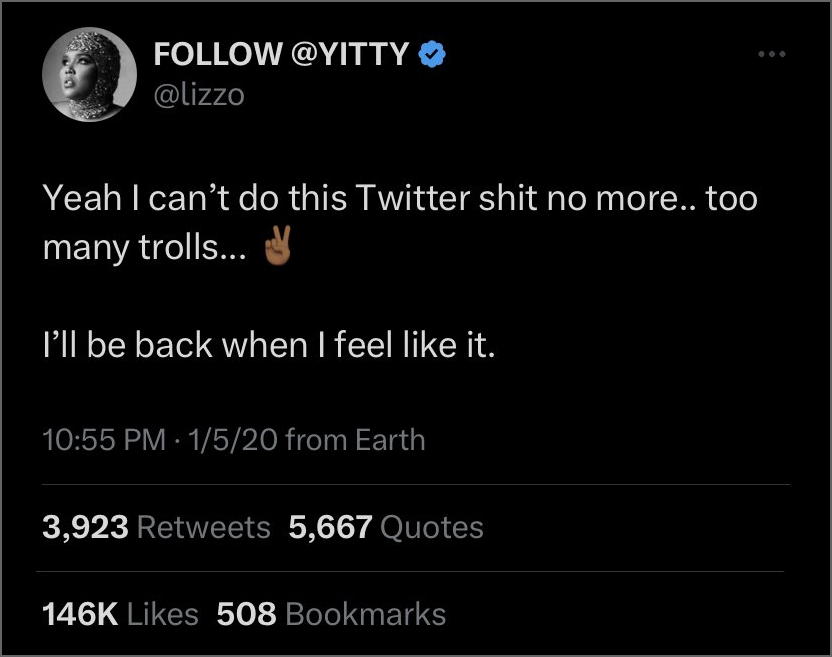This screenshot has width=832, height=657.
Task: Open the "Quotes" label link
Action: pos(432,527)
